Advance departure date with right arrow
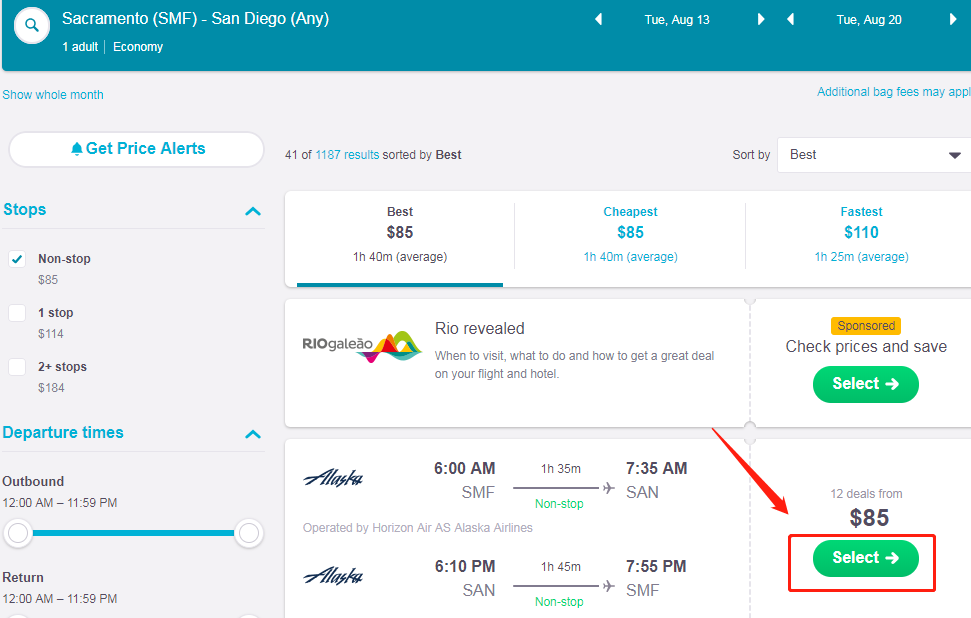The image size is (971, 618). click(x=761, y=19)
